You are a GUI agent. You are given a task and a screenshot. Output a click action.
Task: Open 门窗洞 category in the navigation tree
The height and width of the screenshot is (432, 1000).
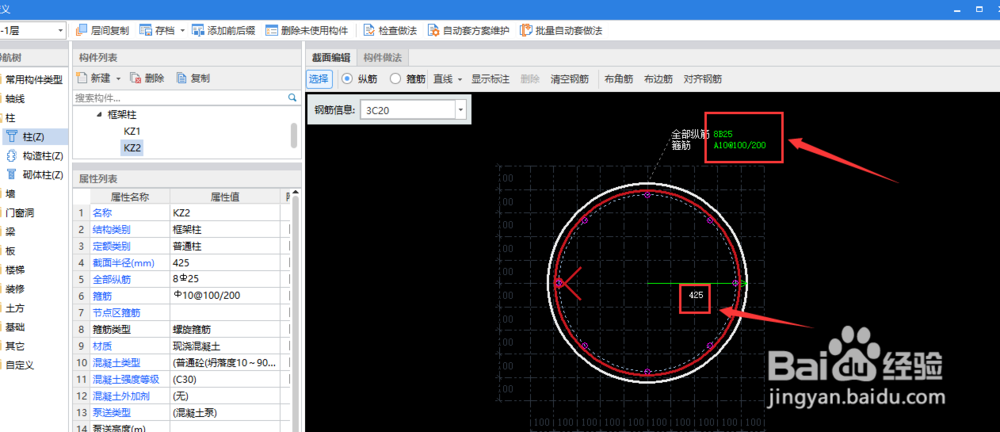click(19, 212)
